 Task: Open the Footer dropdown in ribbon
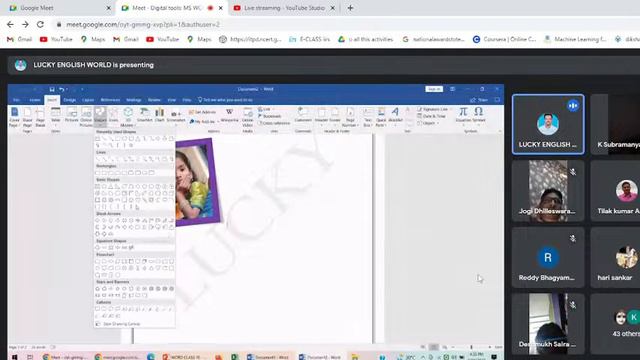pyautogui.click(x=335, y=116)
